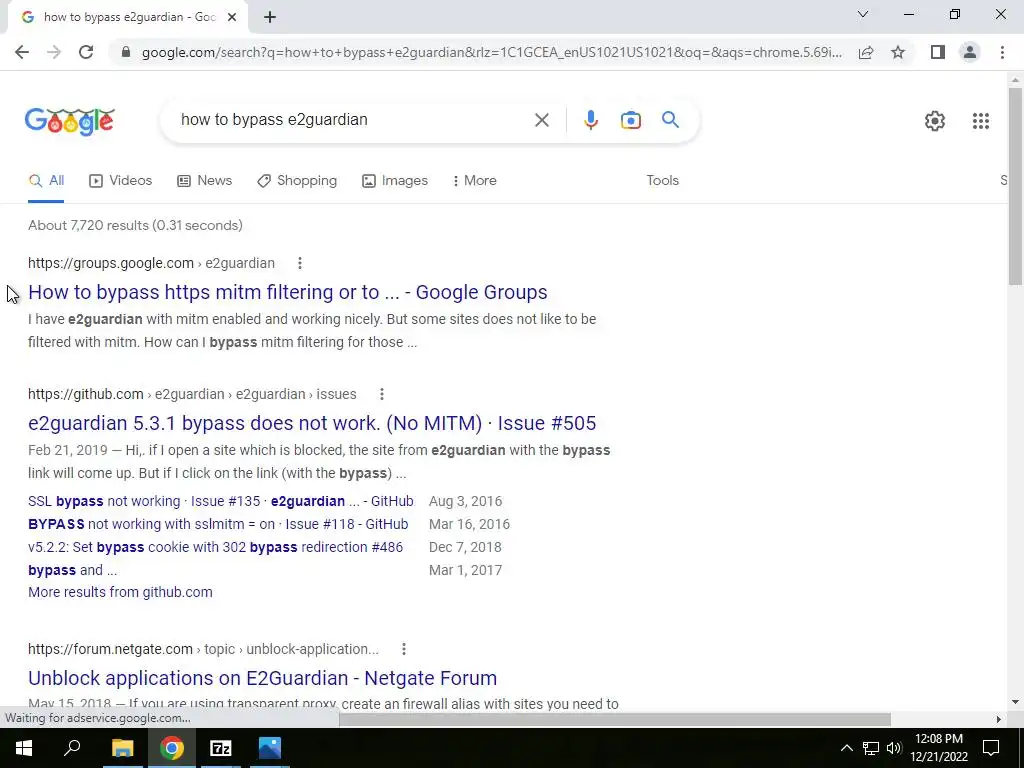Open Chrome's three-dot menu

pos(1002,52)
